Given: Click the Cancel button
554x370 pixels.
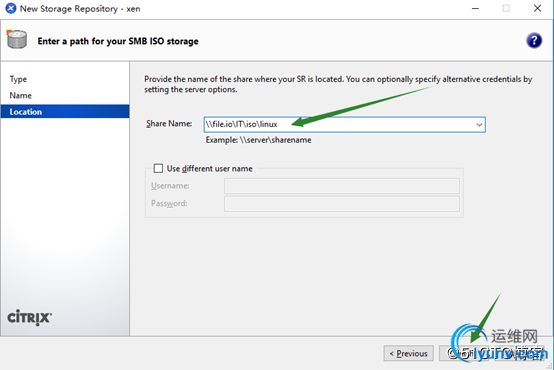Looking at the screenshot, I should click(519, 353).
